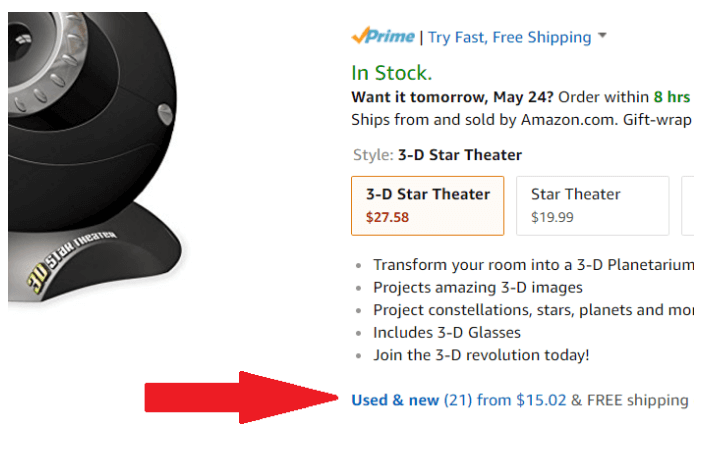Select the Star Theater $19.99 style

pyautogui.click(x=592, y=205)
